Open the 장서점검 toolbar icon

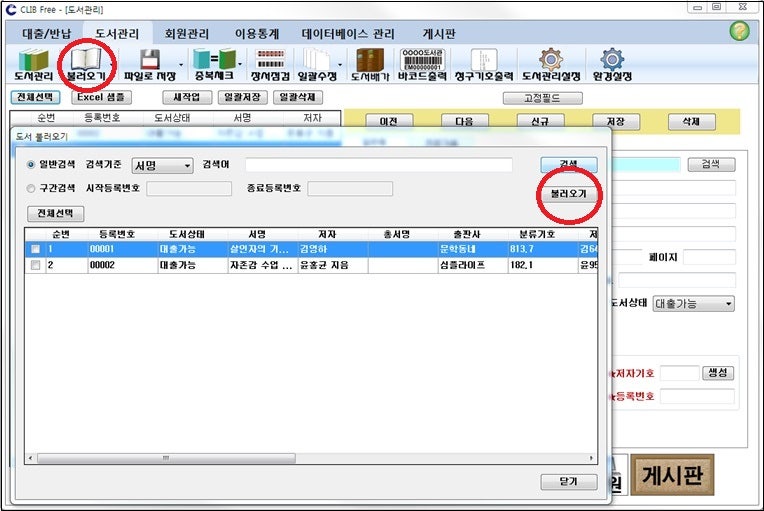(x=270, y=64)
